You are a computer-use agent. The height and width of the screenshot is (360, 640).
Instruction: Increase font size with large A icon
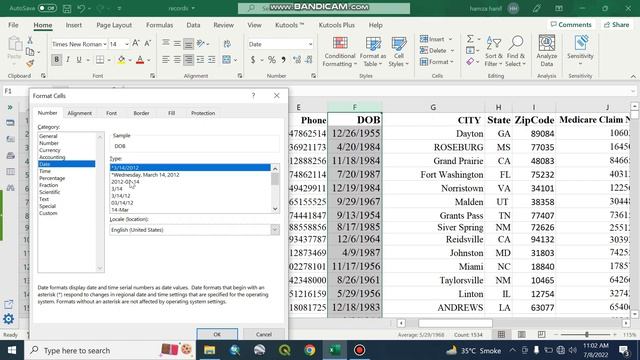136,44
